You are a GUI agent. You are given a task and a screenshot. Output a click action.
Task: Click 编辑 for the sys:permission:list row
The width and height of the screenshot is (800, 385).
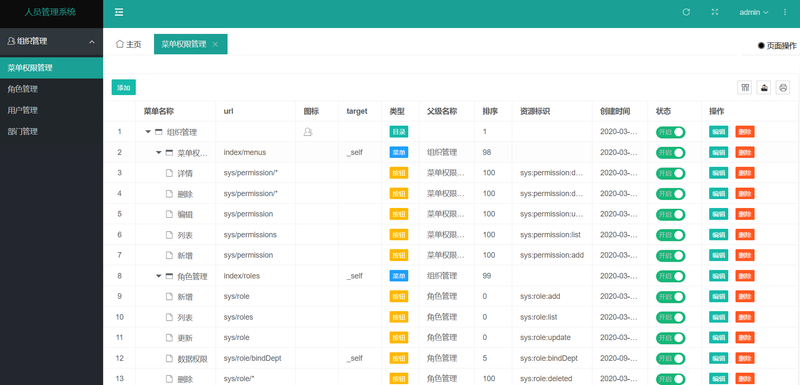(x=718, y=235)
